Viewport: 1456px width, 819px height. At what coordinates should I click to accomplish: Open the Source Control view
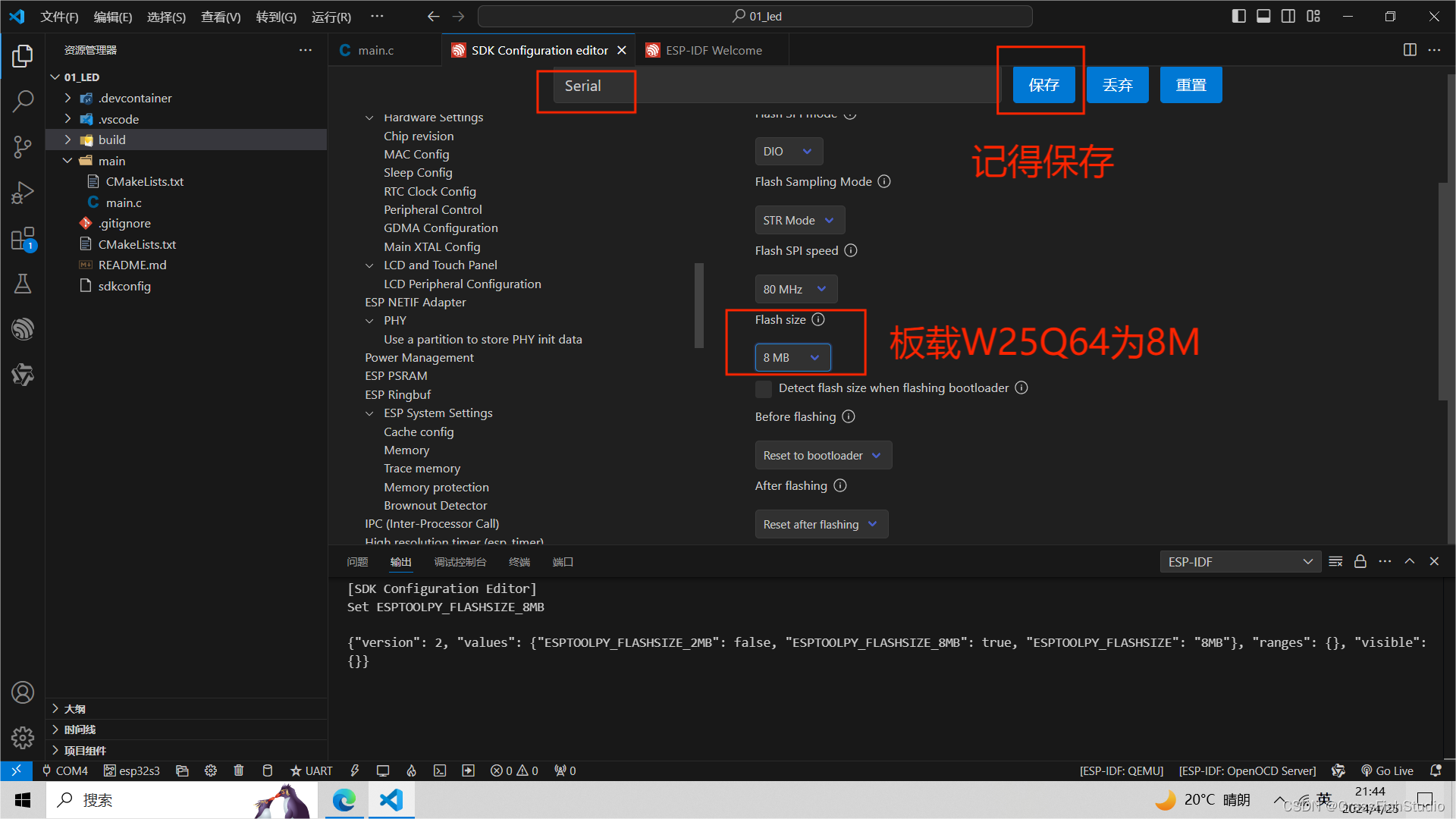23,146
